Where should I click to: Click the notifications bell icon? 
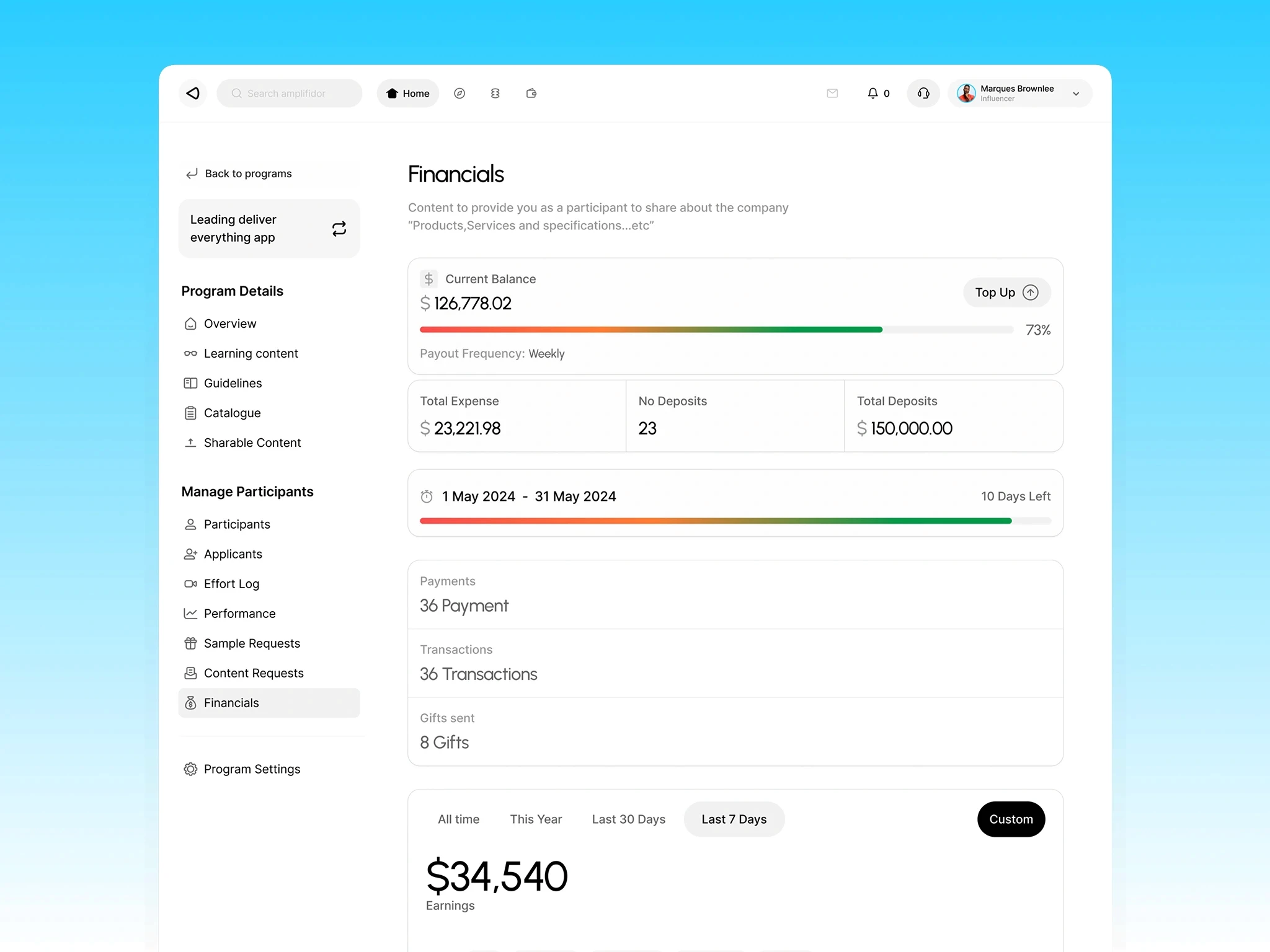(x=873, y=93)
